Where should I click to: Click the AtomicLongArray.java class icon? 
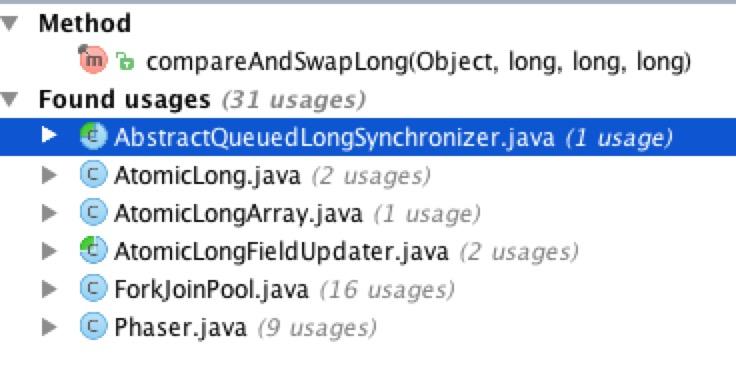(93, 213)
